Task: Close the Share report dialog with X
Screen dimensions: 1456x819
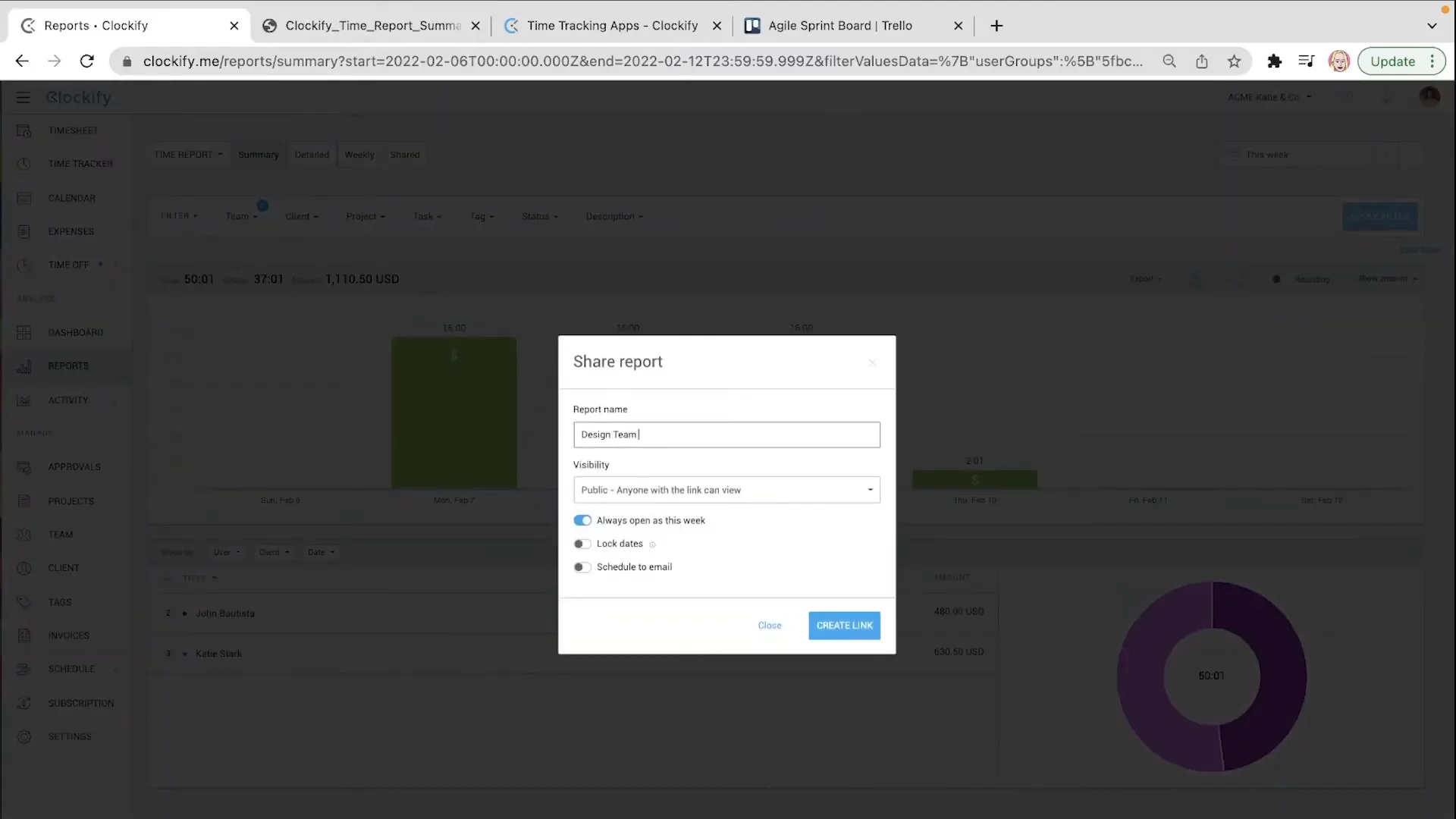Action: coord(872,362)
